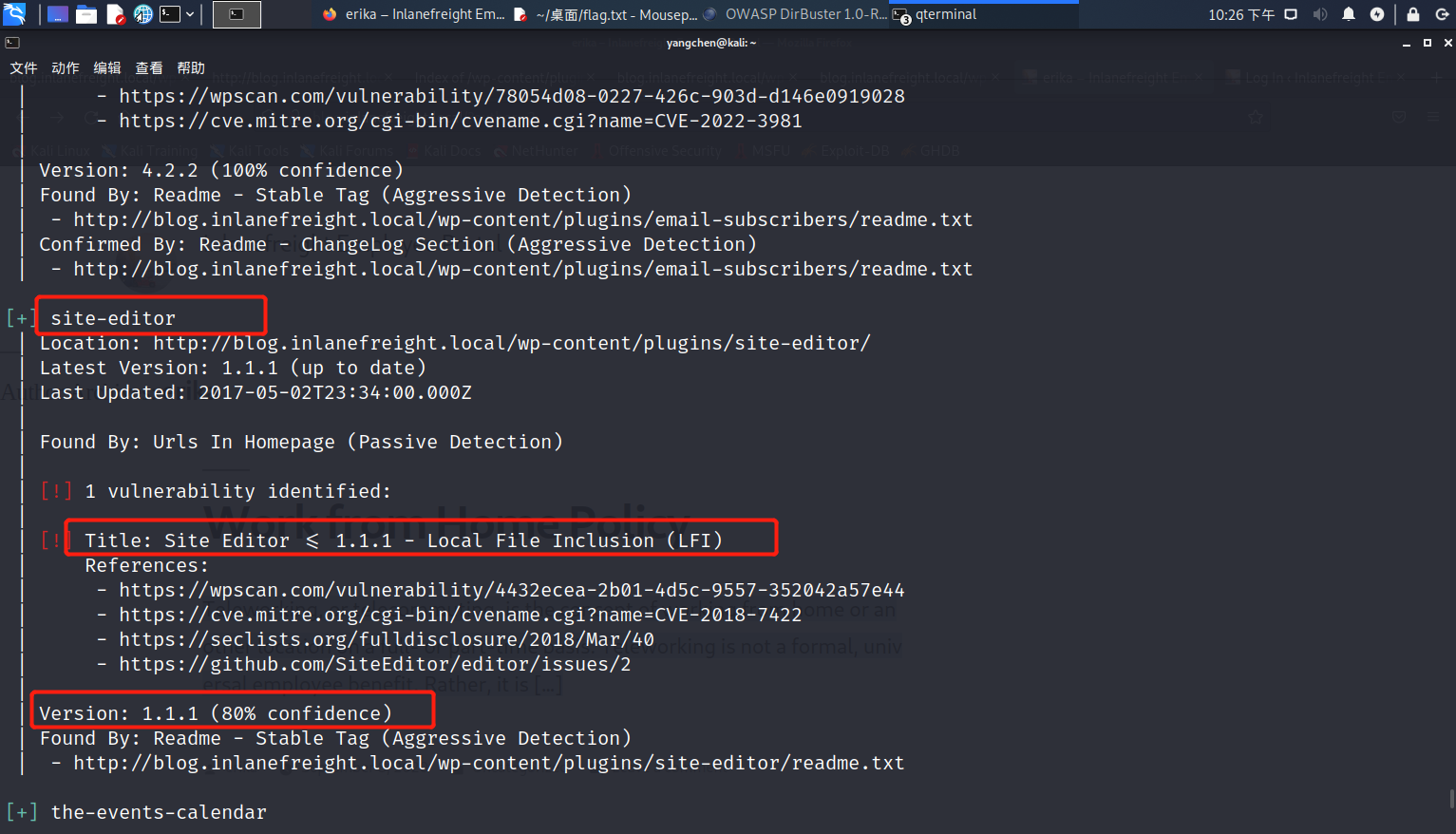1456x834 pixels.
Task: Open the Kali dragon applications menu
Action: pyautogui.click(x=14, y=13)
